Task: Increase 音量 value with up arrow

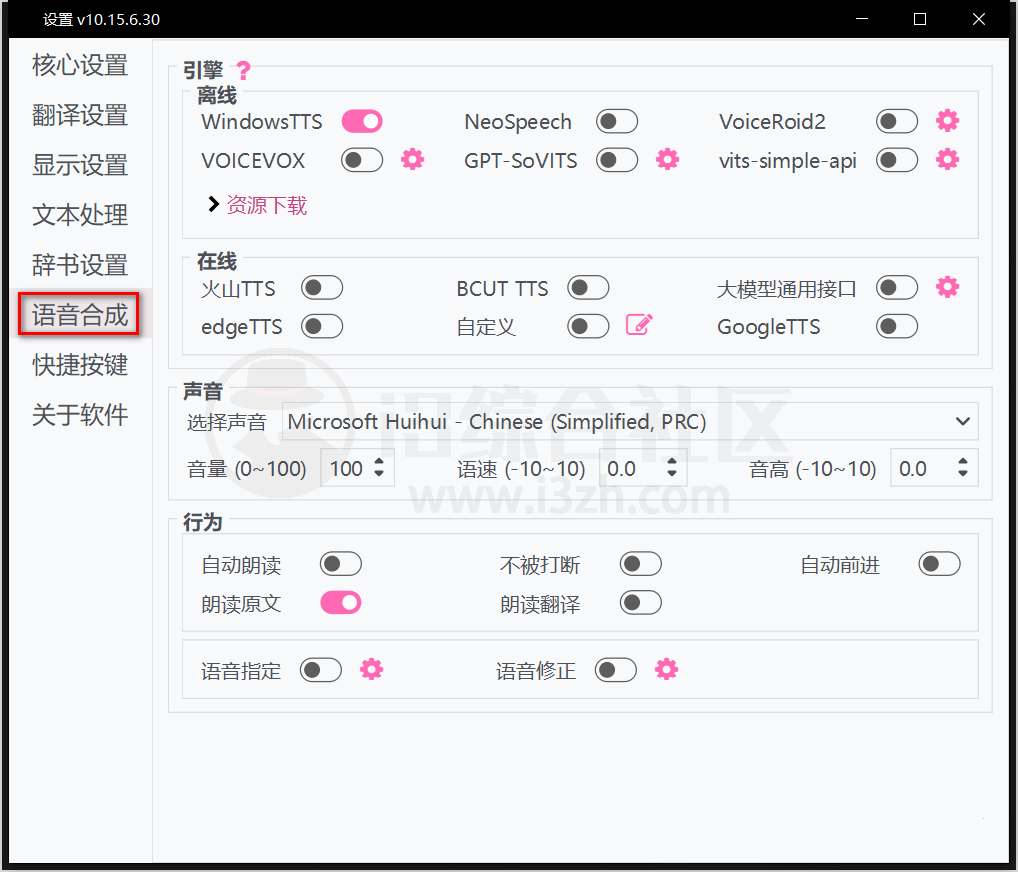Action: (379, 463)
